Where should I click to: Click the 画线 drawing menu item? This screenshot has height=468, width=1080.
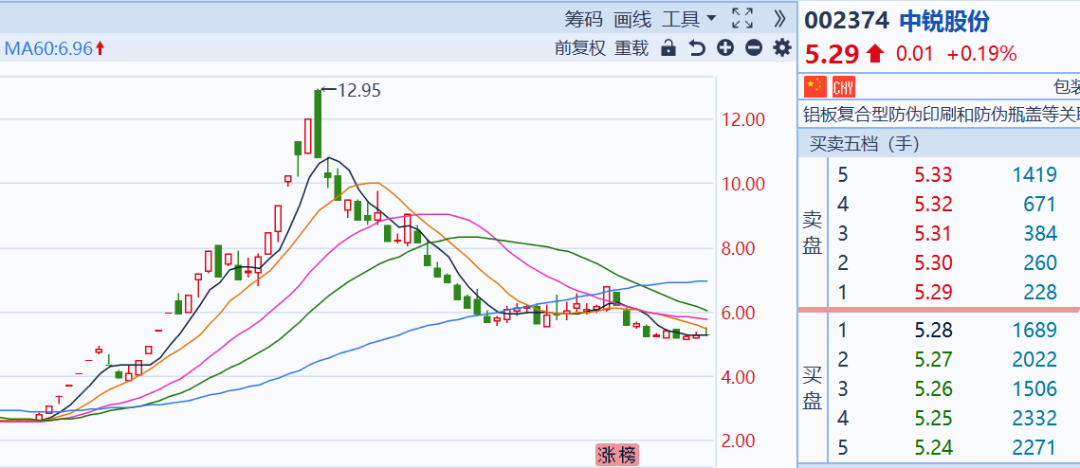632,19
